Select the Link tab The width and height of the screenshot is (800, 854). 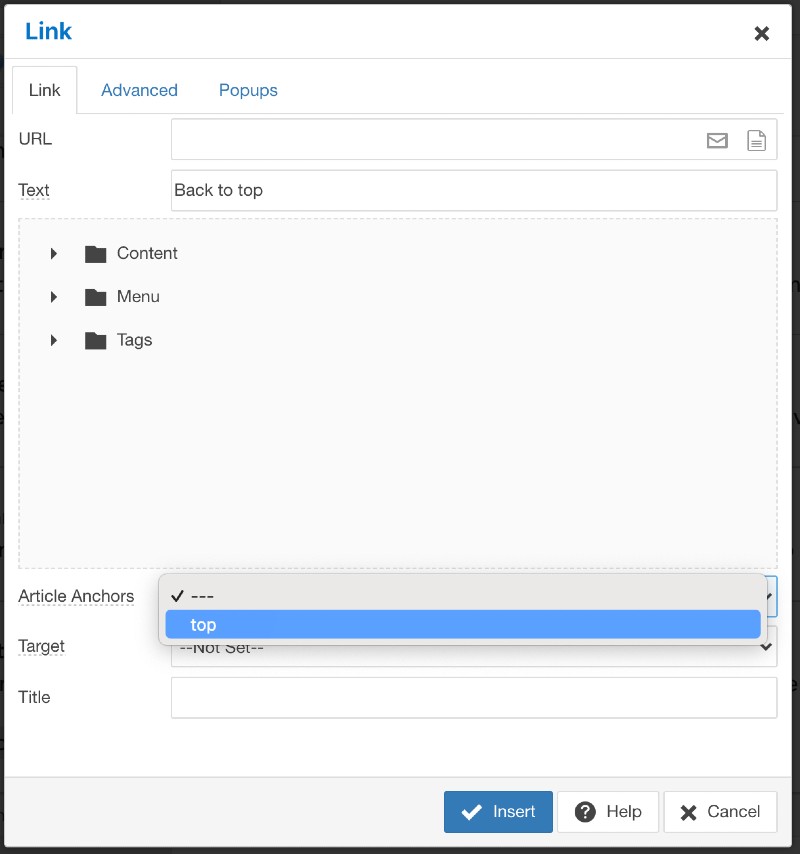click(45, 90)
